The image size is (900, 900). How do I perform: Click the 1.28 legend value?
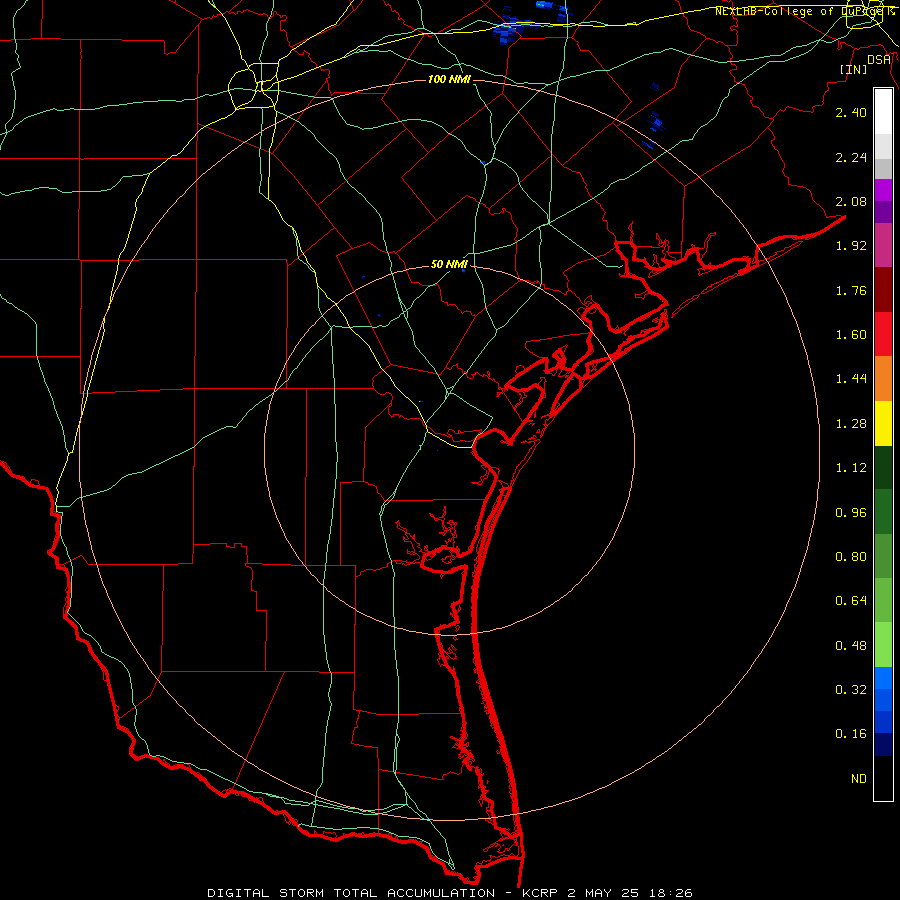(851, 424)
